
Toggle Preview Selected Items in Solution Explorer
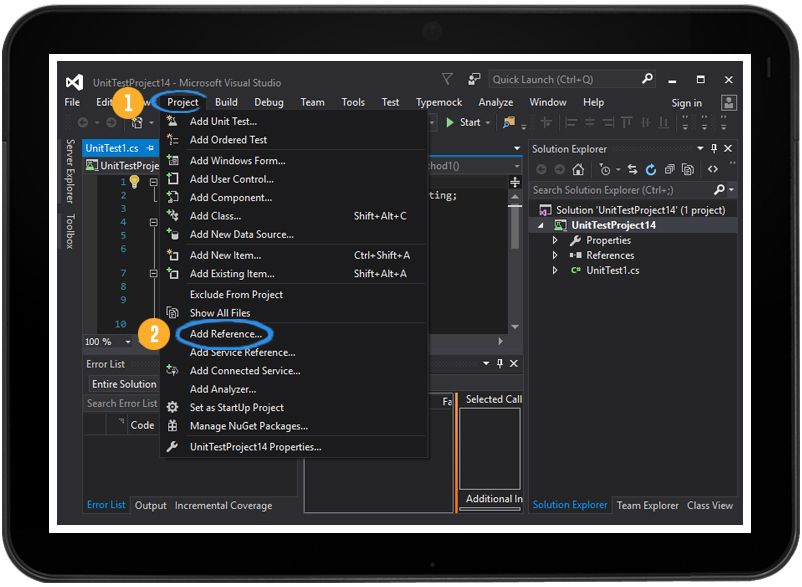tap(712, 169)
